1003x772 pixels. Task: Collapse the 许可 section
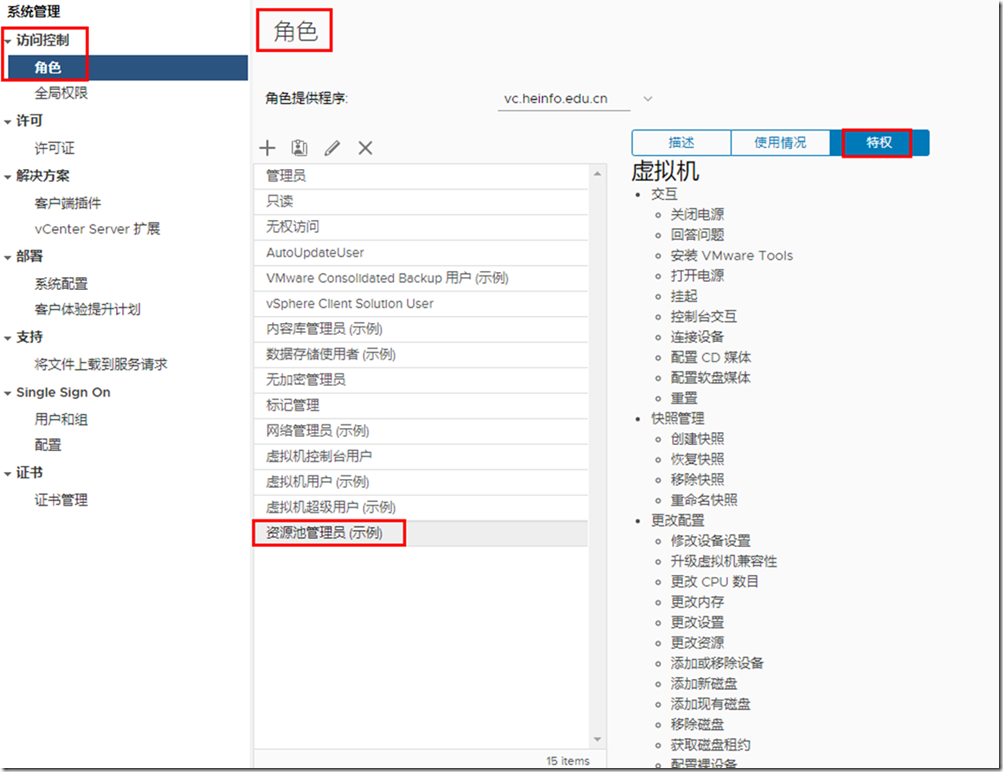(x=8, y=122)
